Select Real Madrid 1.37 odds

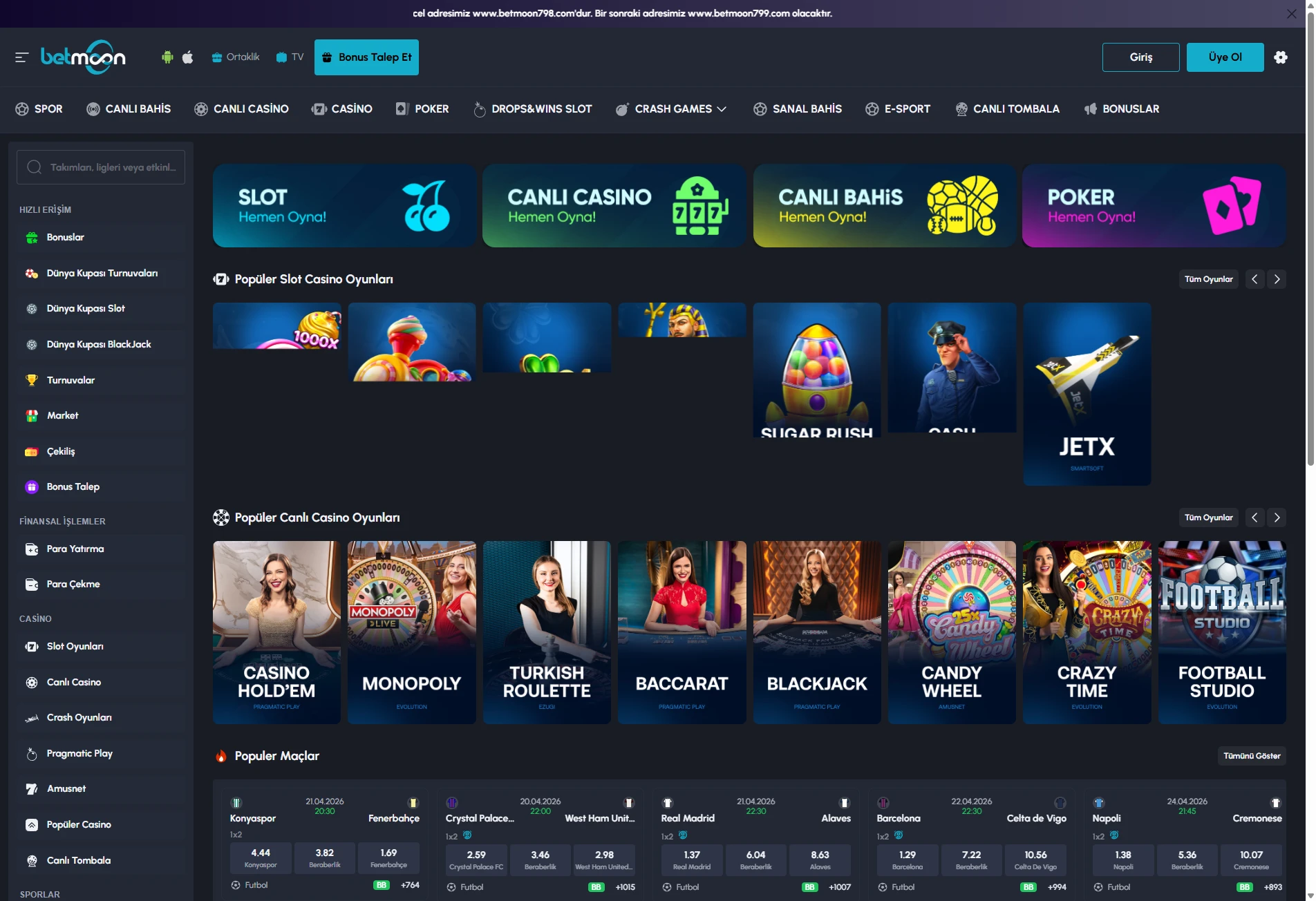point(692,860)
